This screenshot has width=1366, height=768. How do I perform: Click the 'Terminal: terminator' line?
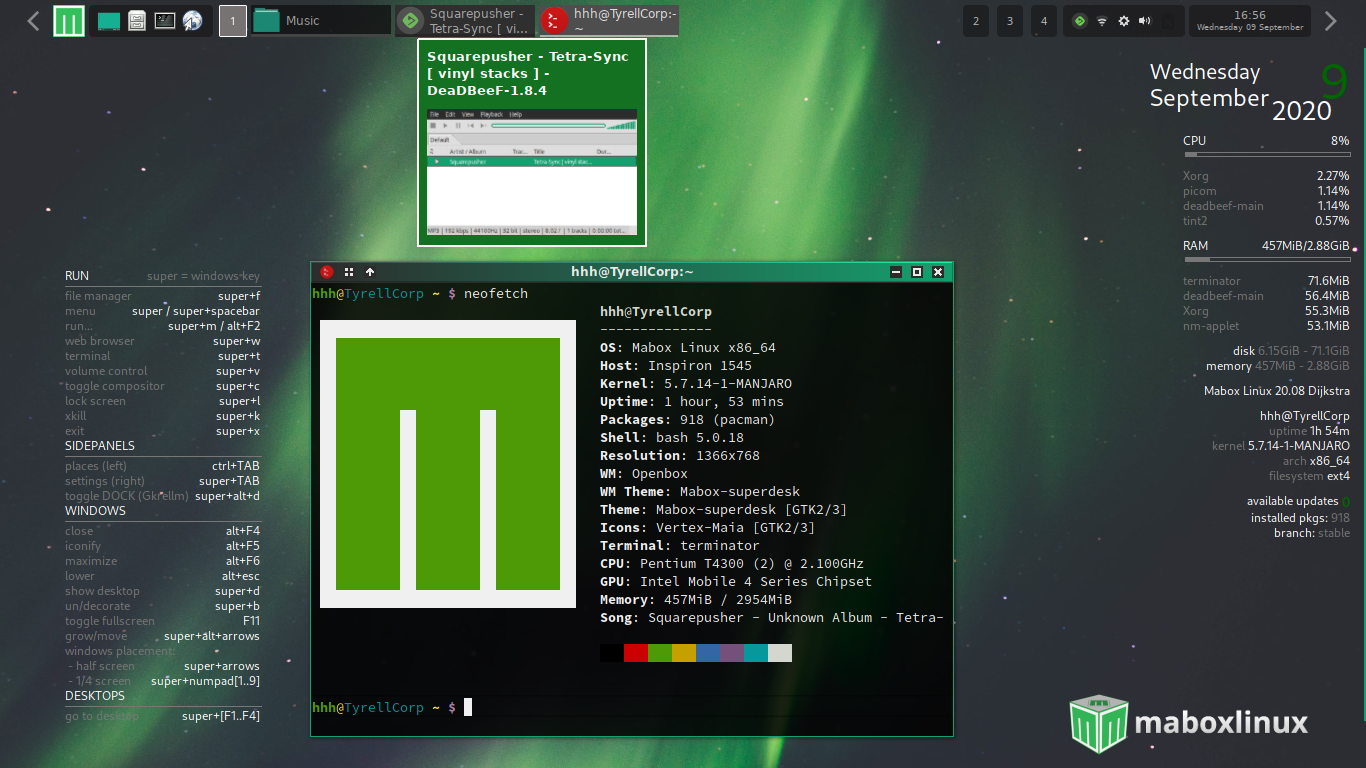(680, 545)
